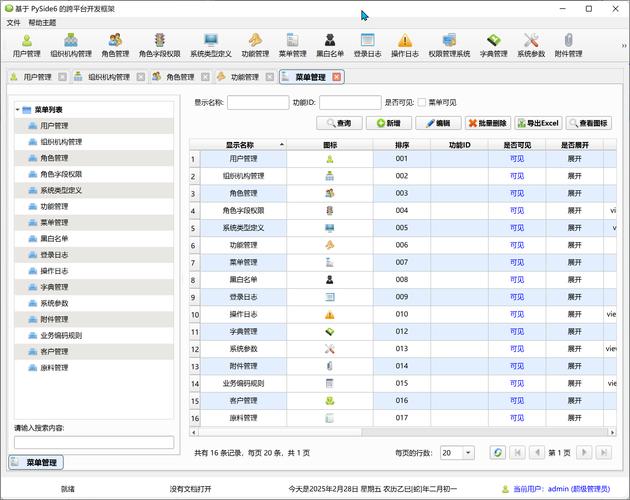The width and height of the screenshot is (630, 500).
Task: Click 排序 cell 015
Action: pos(402,383)
